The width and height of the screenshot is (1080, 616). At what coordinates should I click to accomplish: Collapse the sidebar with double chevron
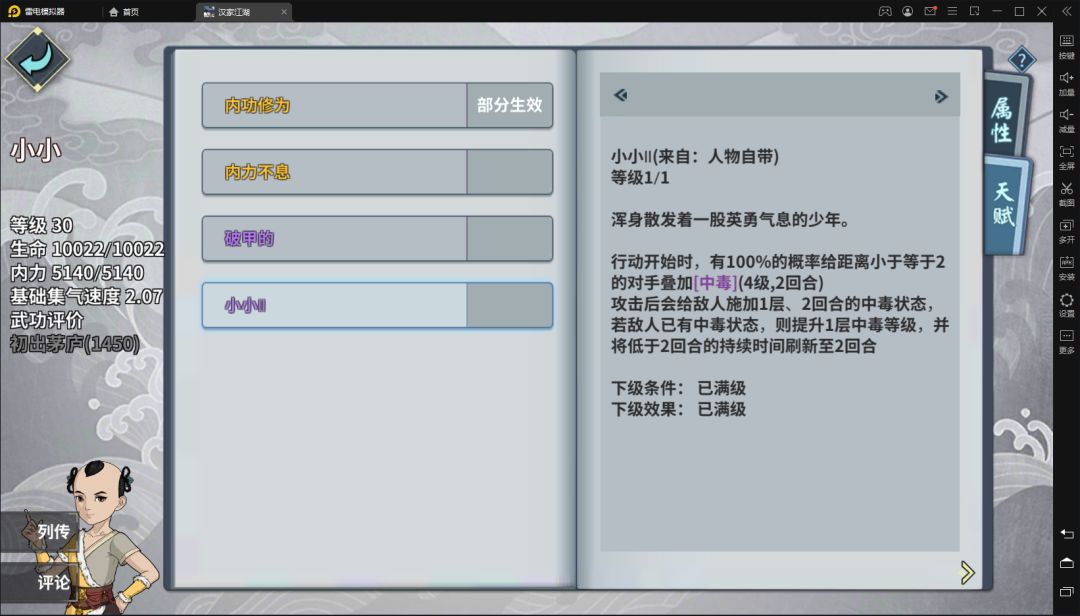tap(1066, 12)
